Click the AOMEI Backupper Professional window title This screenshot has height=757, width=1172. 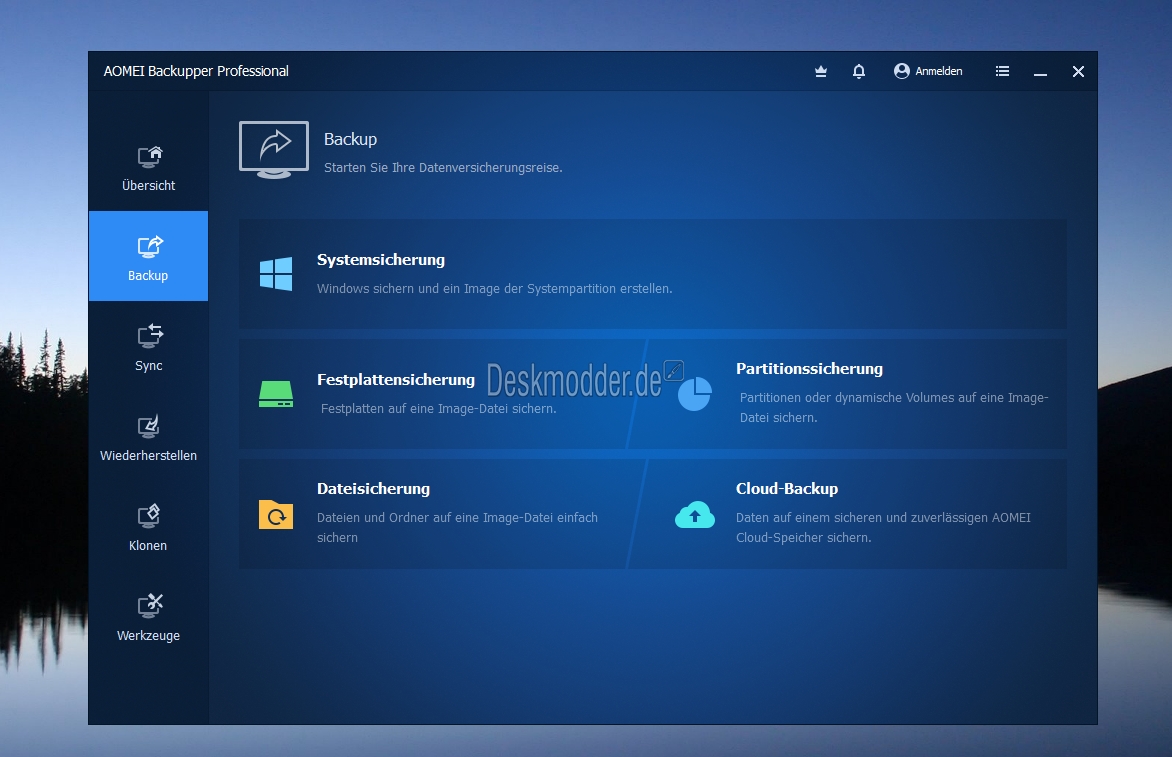(x=196, y=71)
